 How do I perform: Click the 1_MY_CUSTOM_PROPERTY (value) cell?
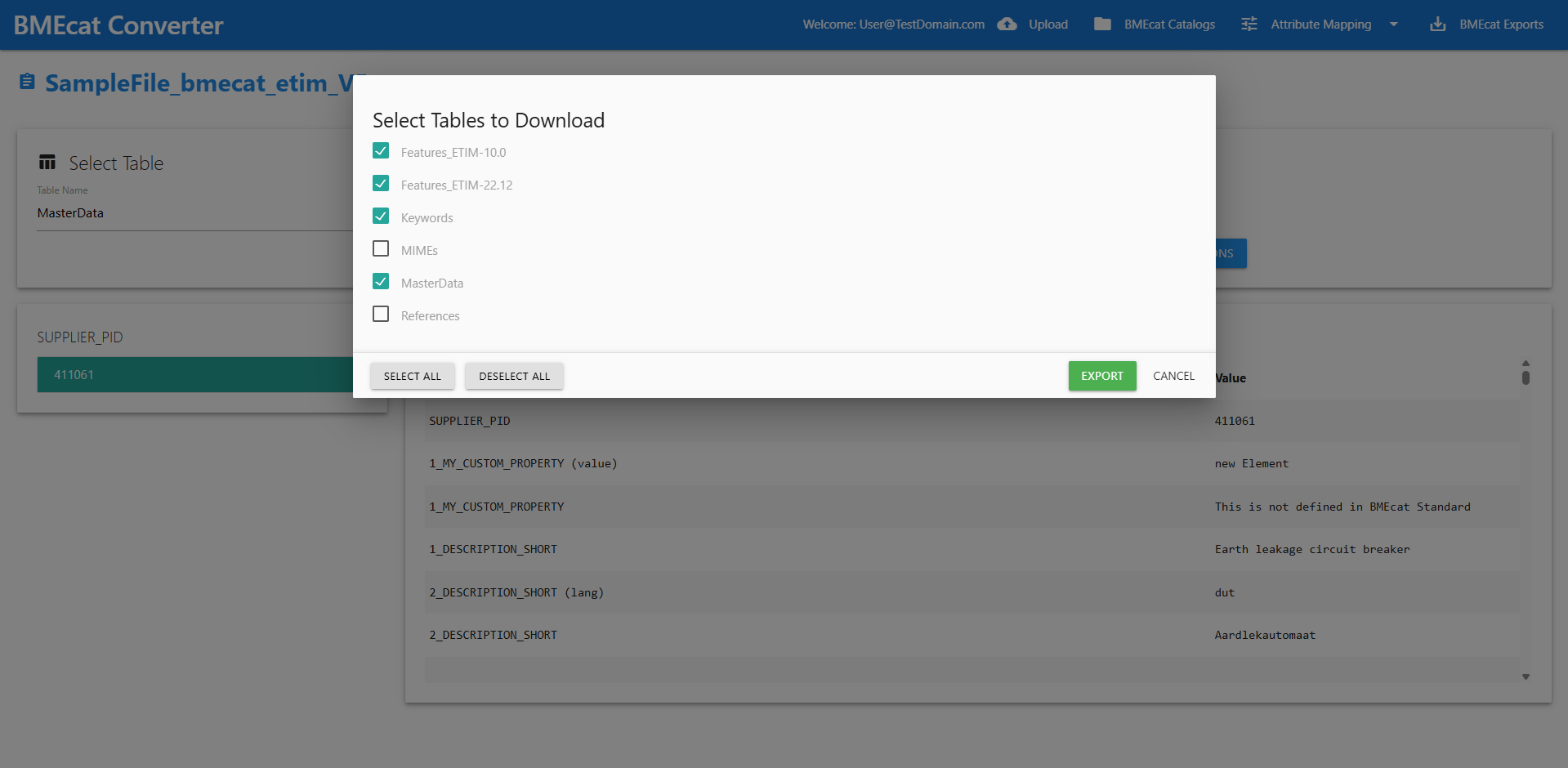coord(523,463)
